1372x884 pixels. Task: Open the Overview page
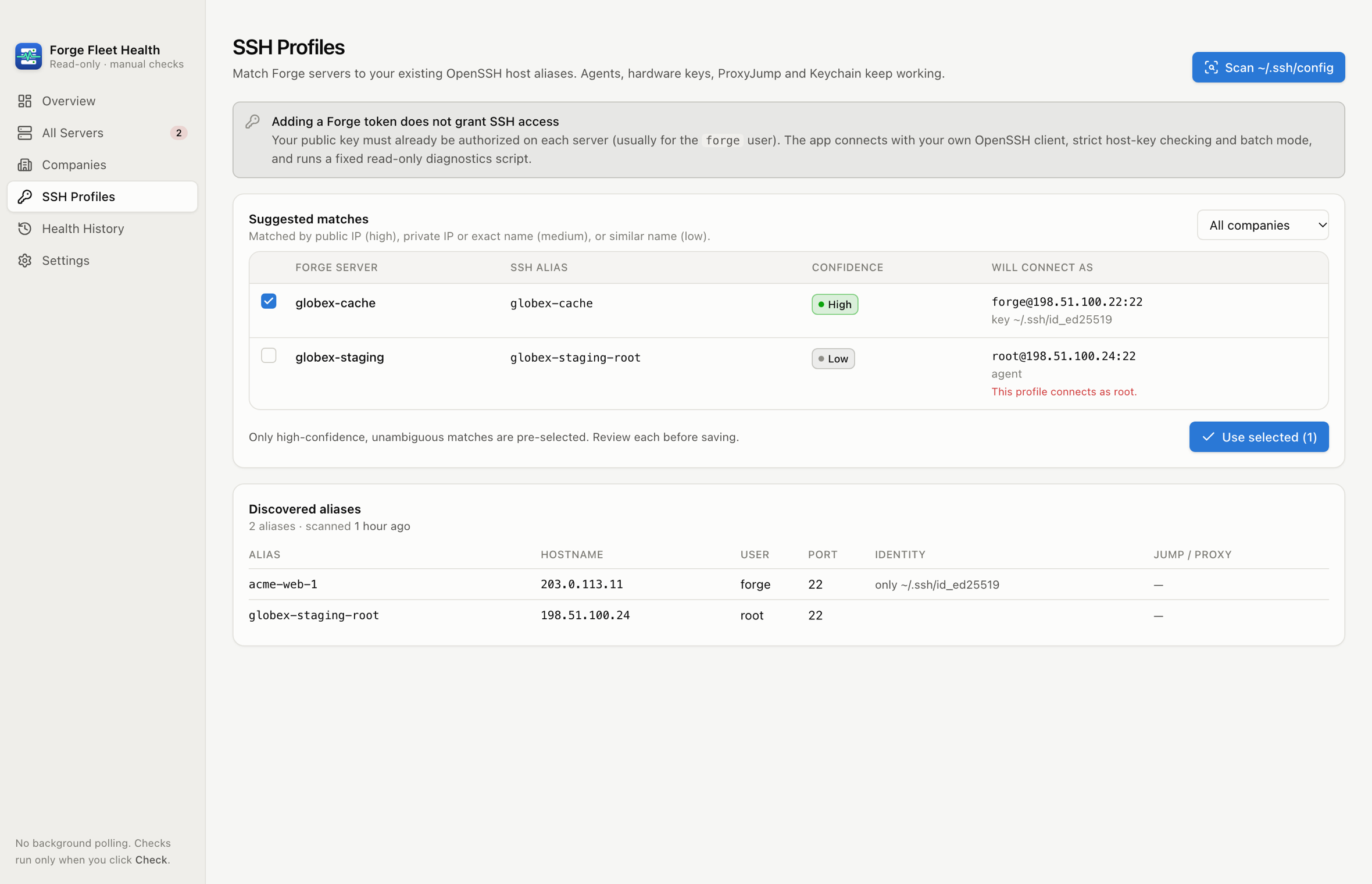[x=102, y=101]
